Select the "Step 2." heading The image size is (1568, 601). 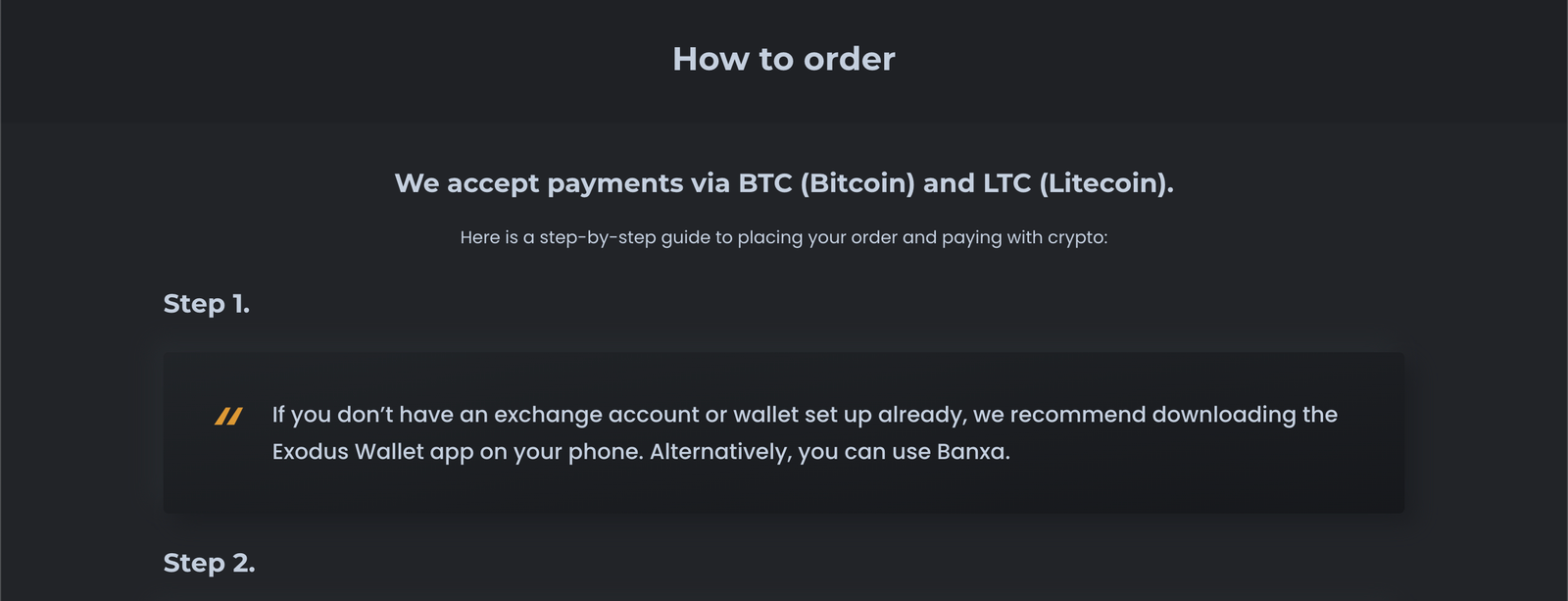pyautogui.click(x=209, y=563)
